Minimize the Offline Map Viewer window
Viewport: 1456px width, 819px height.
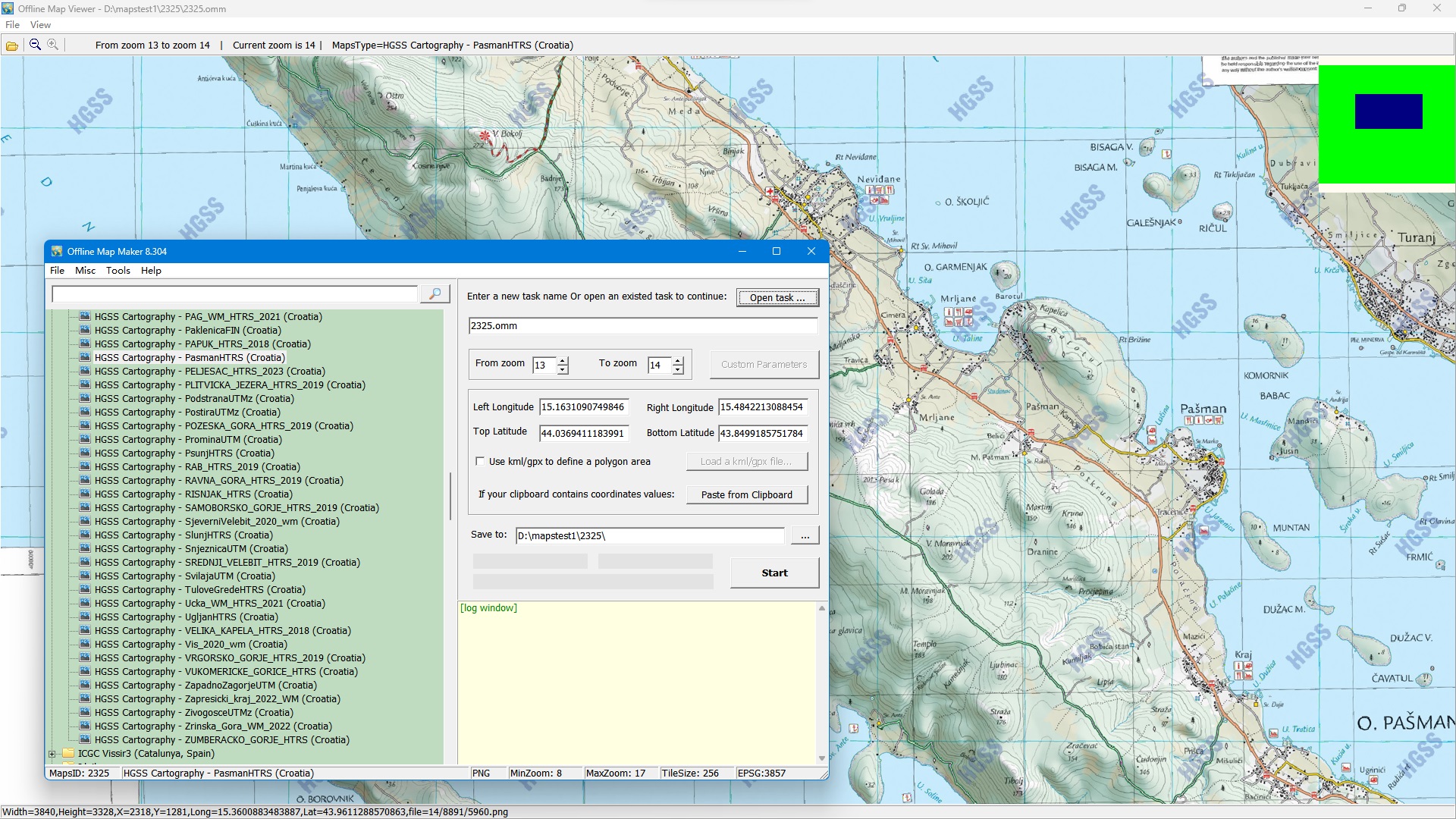point(1368,8)
